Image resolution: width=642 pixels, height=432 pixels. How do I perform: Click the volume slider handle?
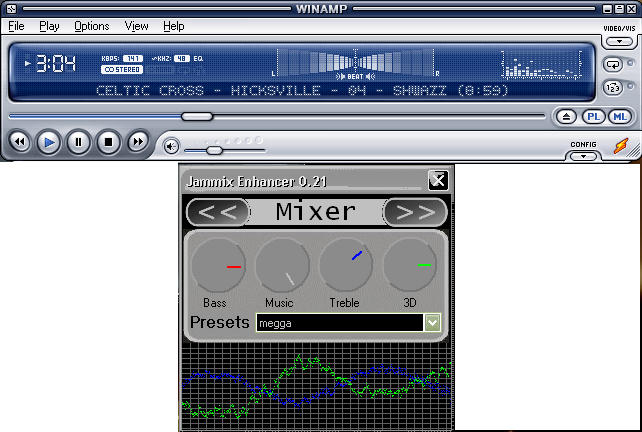pos(214,151)
